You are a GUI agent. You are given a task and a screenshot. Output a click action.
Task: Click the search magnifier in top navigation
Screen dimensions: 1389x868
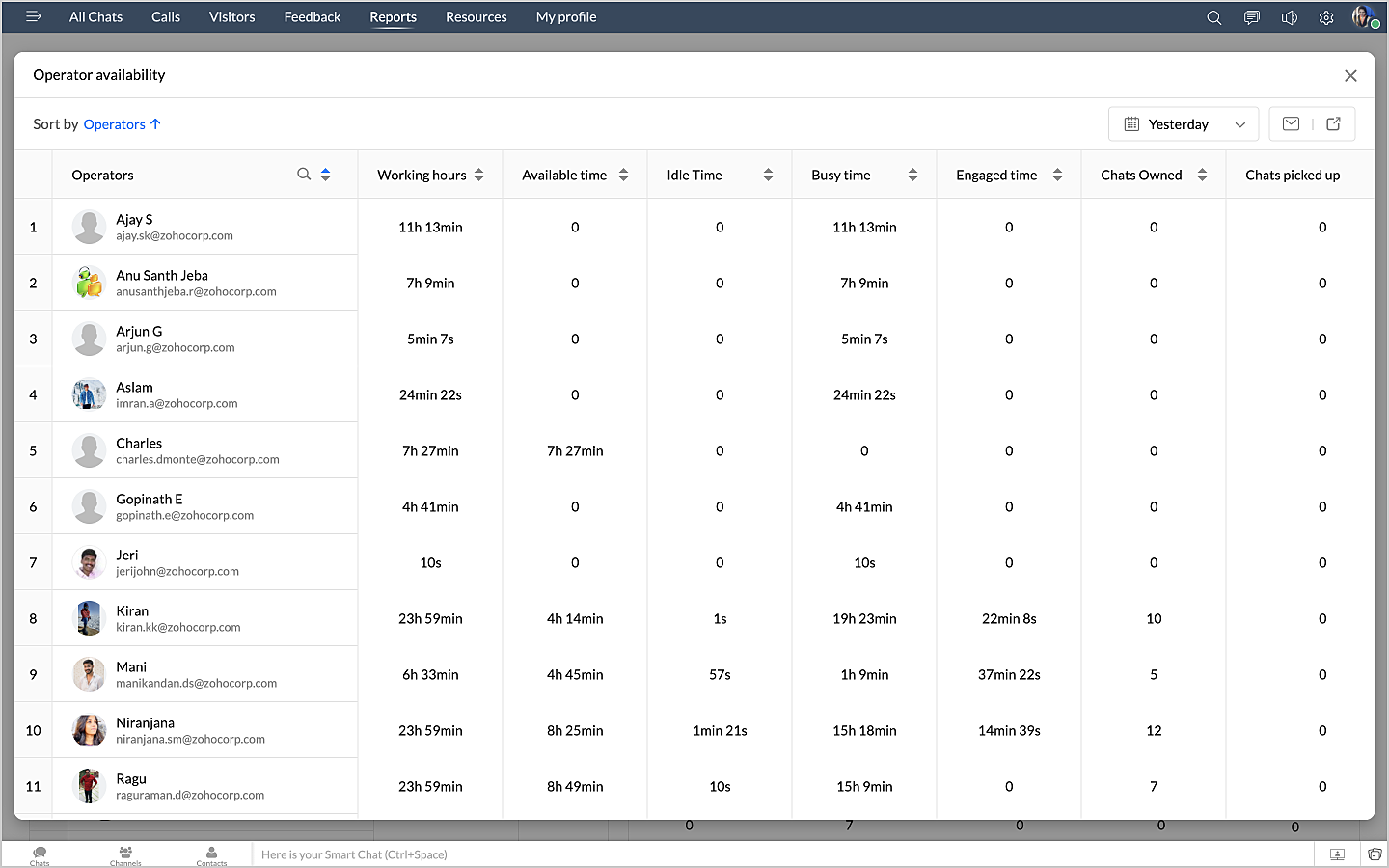(x=1213, y=17)
